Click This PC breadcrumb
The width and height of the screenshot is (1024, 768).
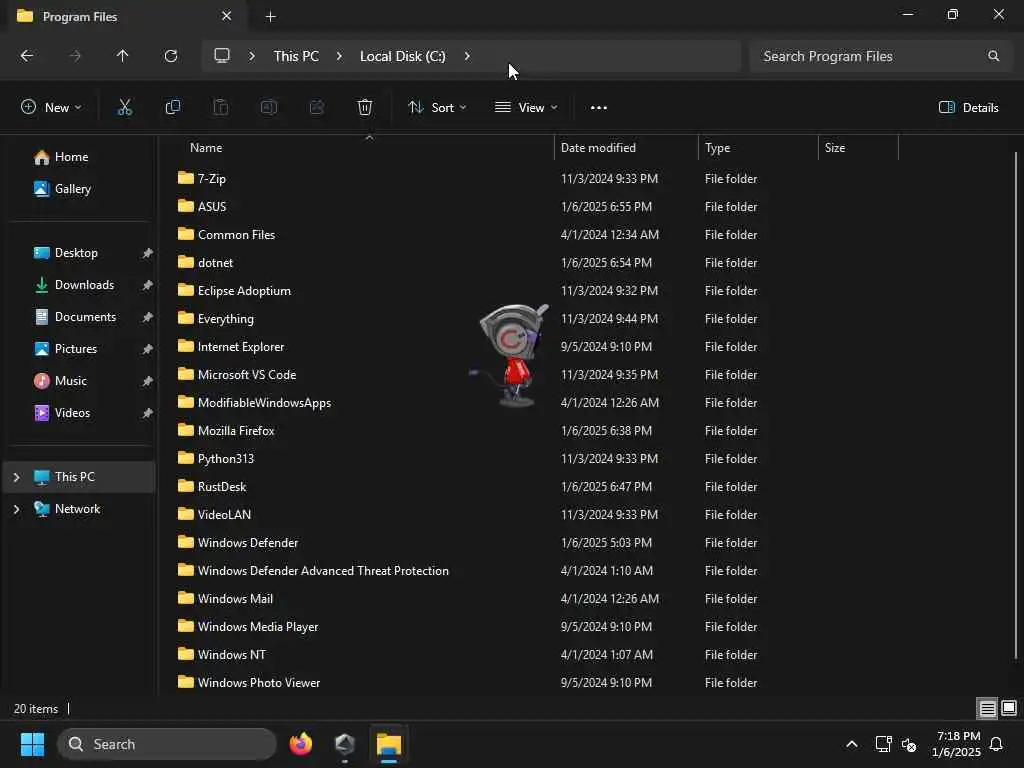coord(296,56)
